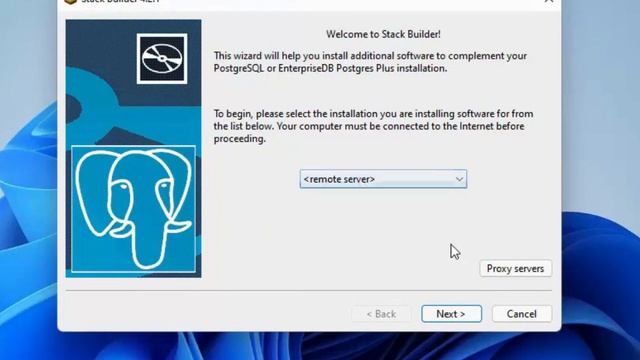Click the Cancel button
The height and width of the screenshot is (360, 640).
click(x=522, y=313)
